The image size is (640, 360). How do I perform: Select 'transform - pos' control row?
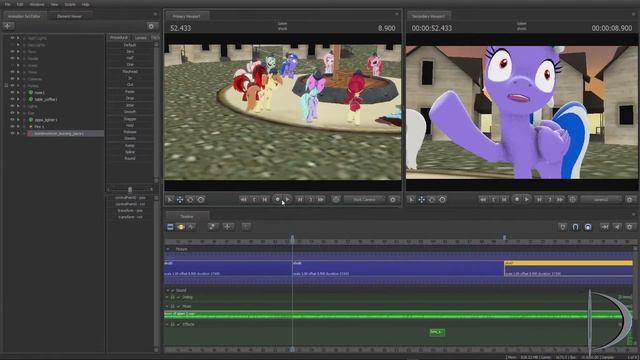[130, 211]
